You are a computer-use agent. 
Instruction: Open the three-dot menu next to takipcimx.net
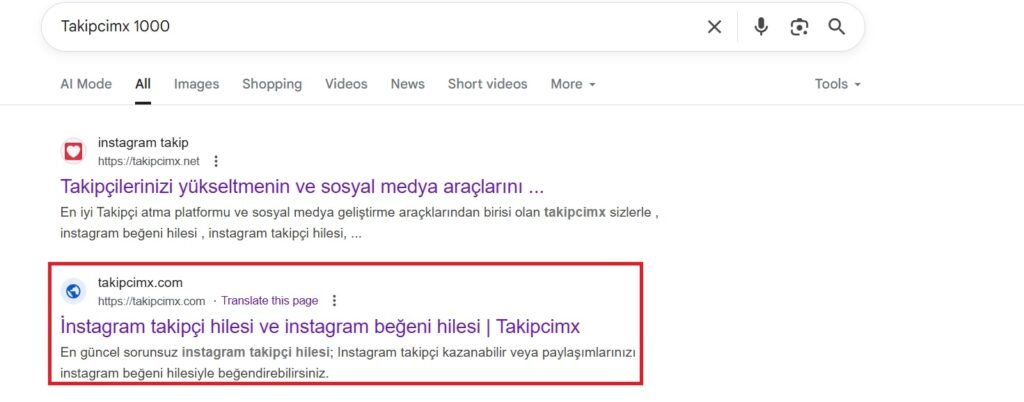tap(216, 161)
